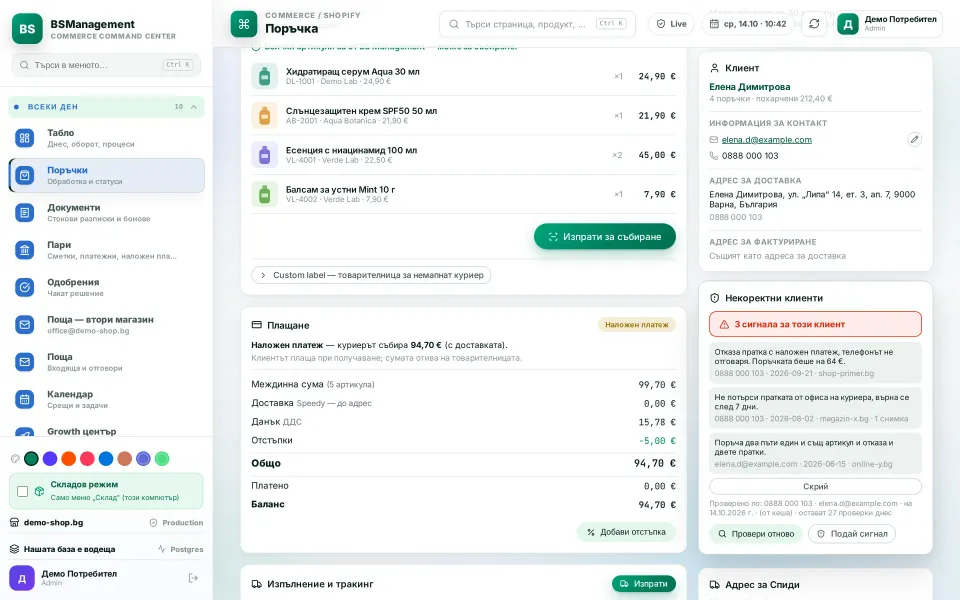The image size is (960, 600).
Task: Click the pencil icon to edit contact info
Action: [914, 140]
